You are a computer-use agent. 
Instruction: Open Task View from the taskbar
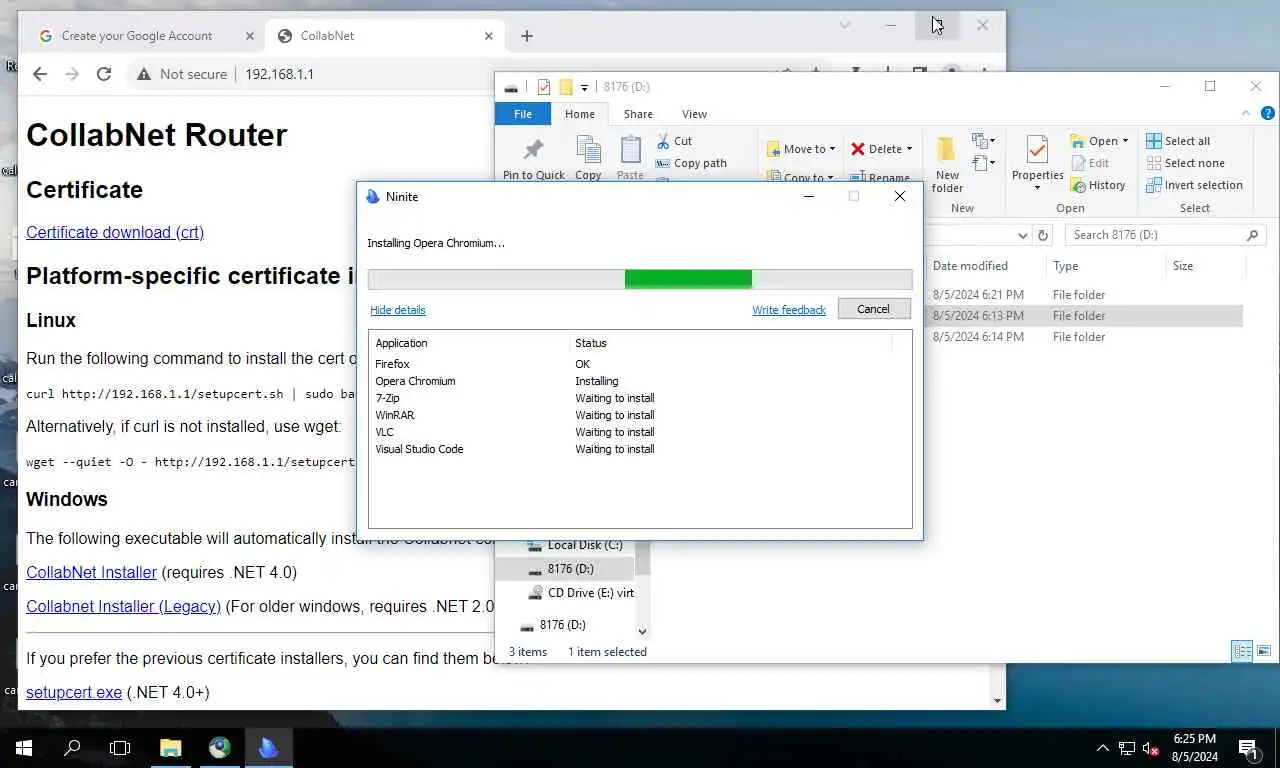click(x=120, y=747)
